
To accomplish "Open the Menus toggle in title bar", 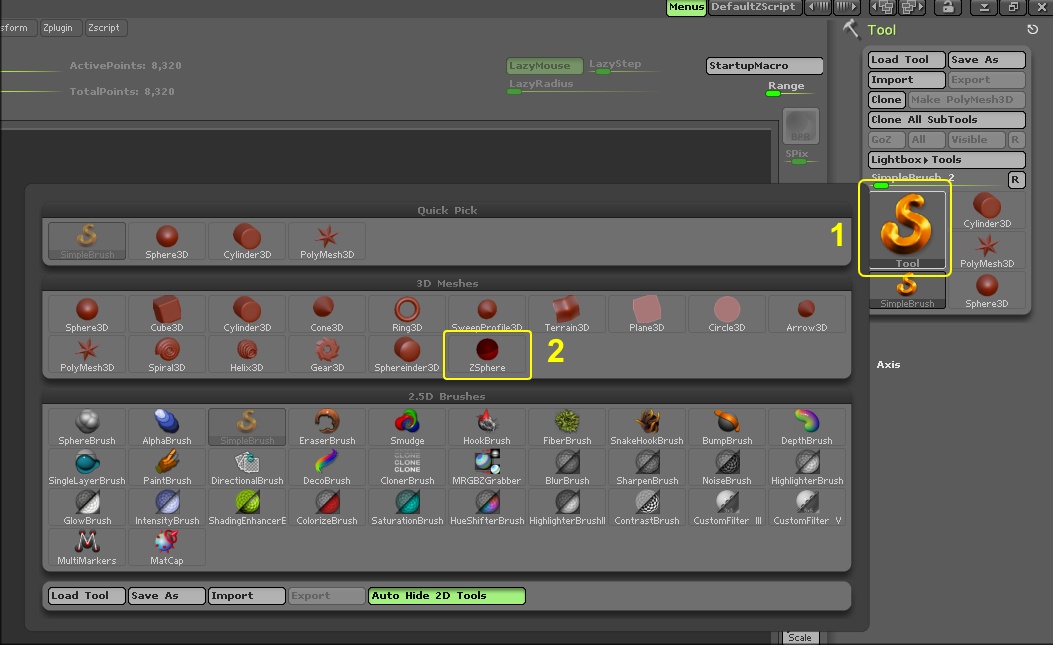I will click(685, 7).
